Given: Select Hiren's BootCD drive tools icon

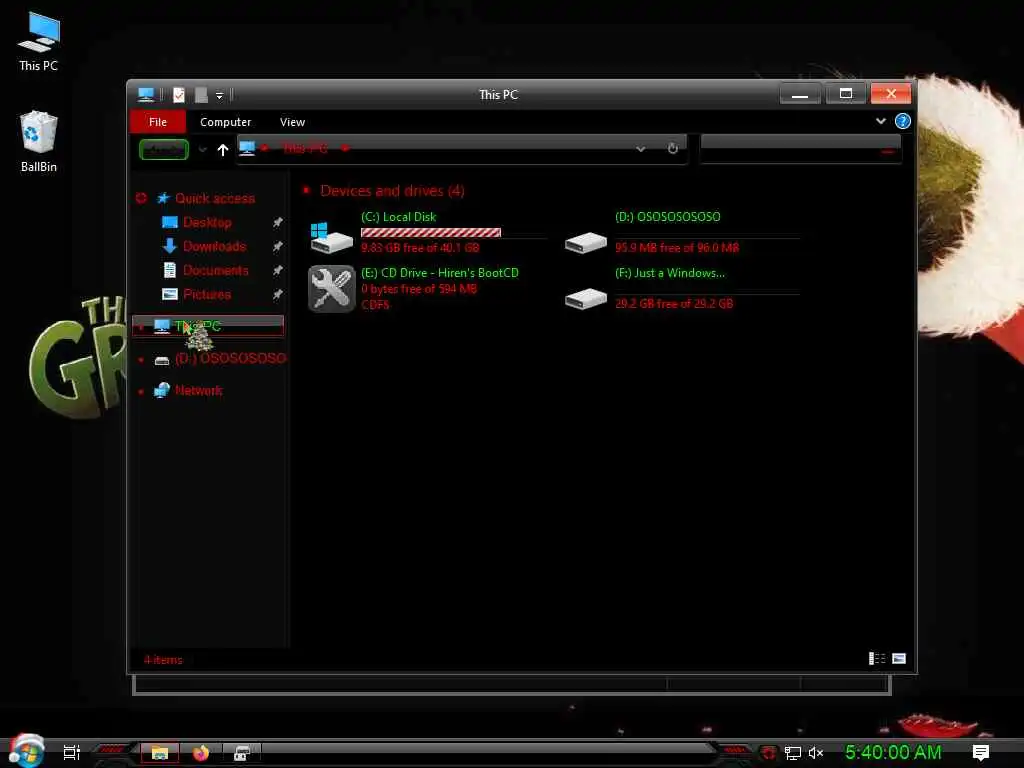Looking at the screenshot, I should pyautogui.click(x=331, y=289).
